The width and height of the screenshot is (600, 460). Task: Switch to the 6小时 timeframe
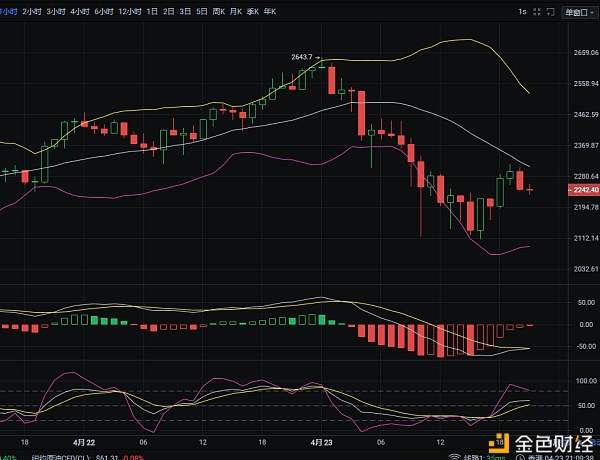(x=104, y=12)
